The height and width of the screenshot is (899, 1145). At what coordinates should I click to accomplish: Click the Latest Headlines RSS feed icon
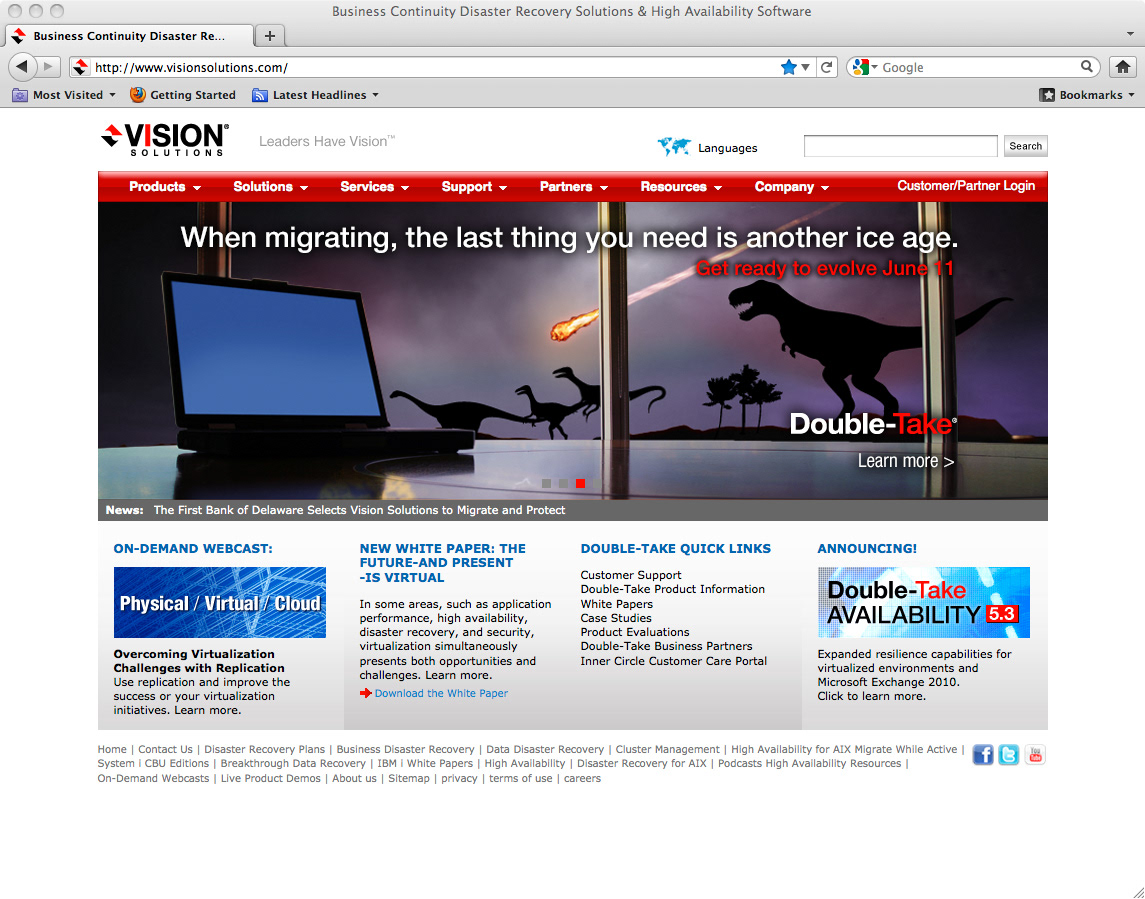[259, 95]
